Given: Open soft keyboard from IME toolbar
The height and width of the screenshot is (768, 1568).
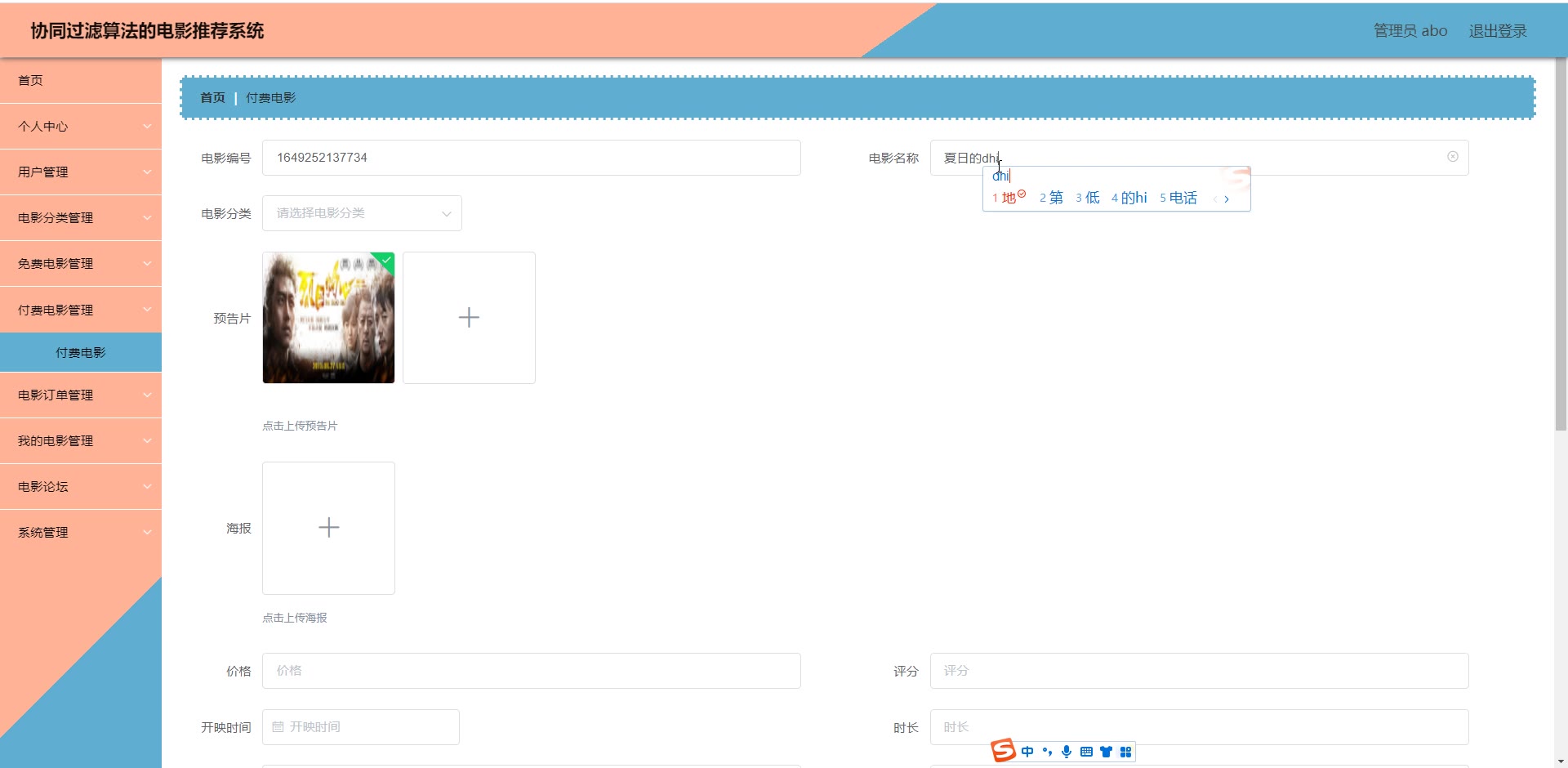Looking at the screenshot, I should click(x=1086, y=752).
